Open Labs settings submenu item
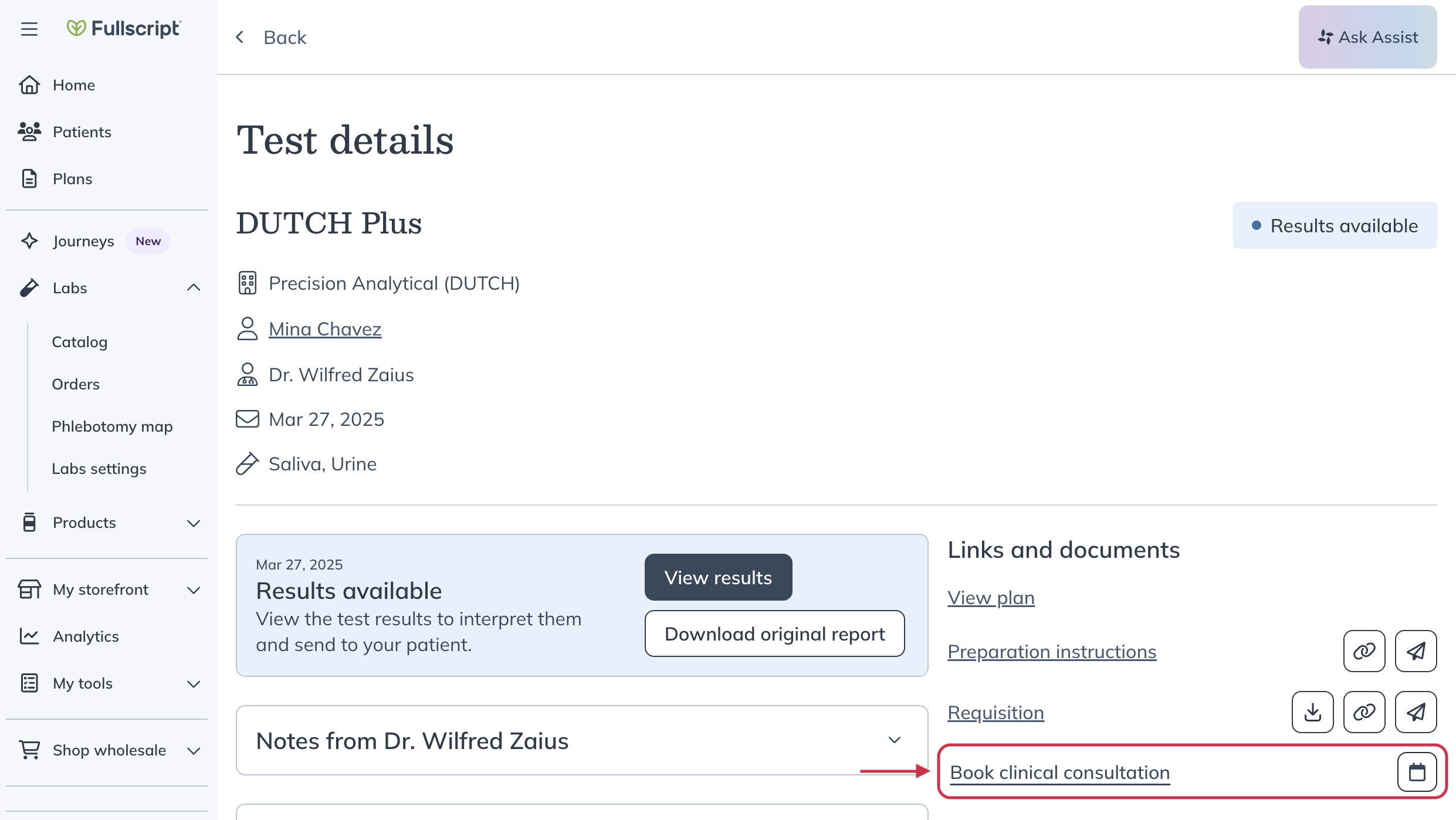 pos(99,469)
